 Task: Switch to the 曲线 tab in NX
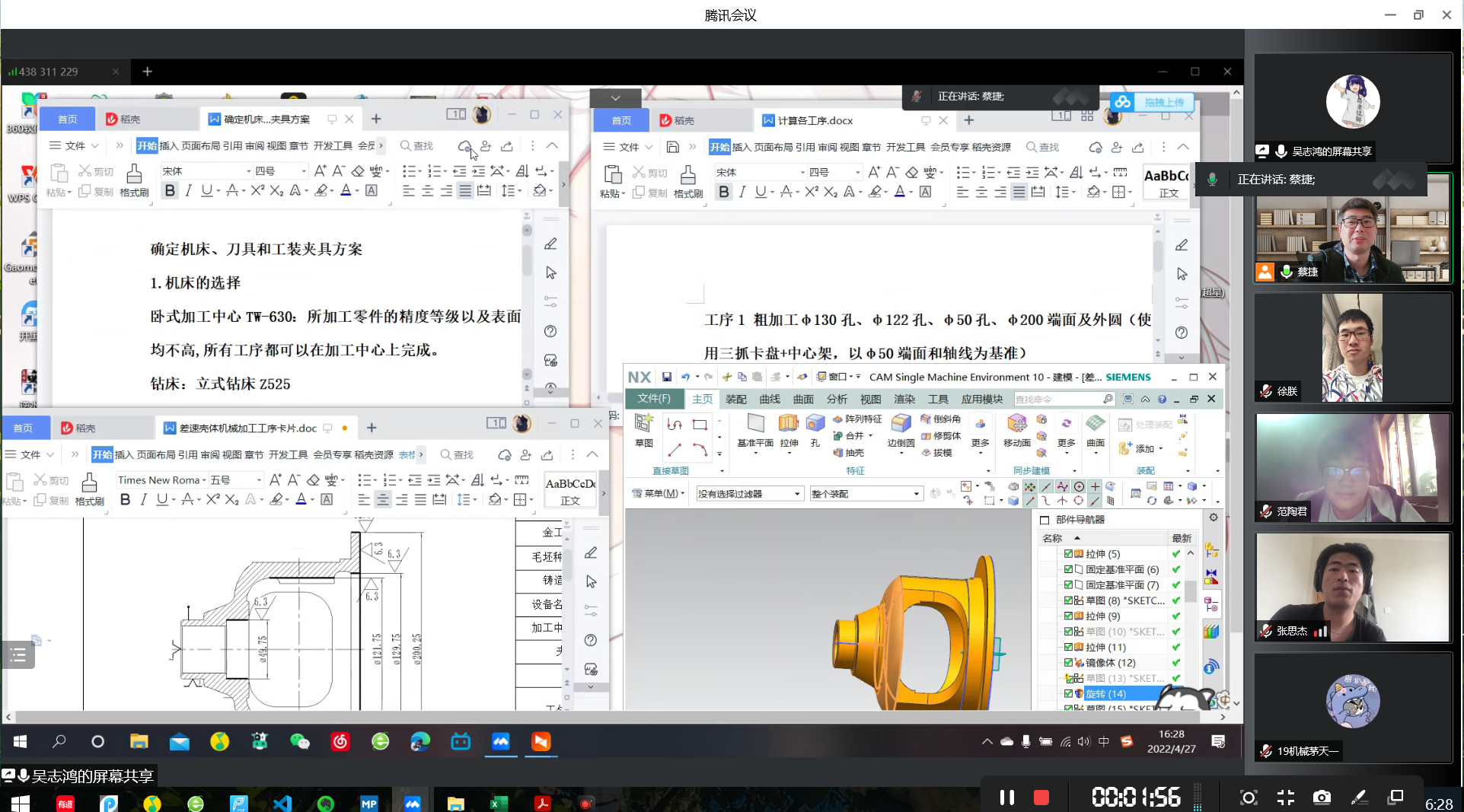point(770,399)
